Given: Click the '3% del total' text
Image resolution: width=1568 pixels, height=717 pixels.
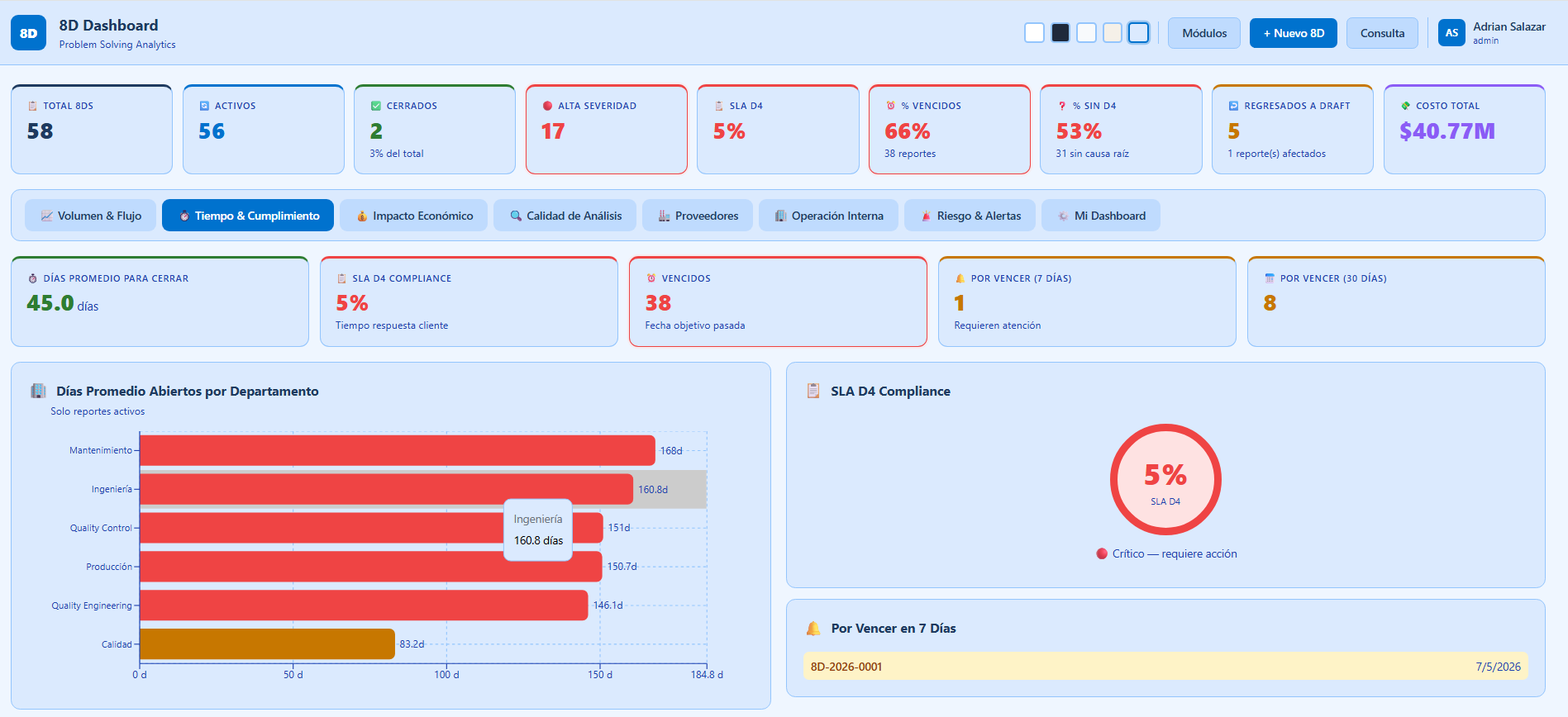Looking at the screenshot, I should [397, 154].
